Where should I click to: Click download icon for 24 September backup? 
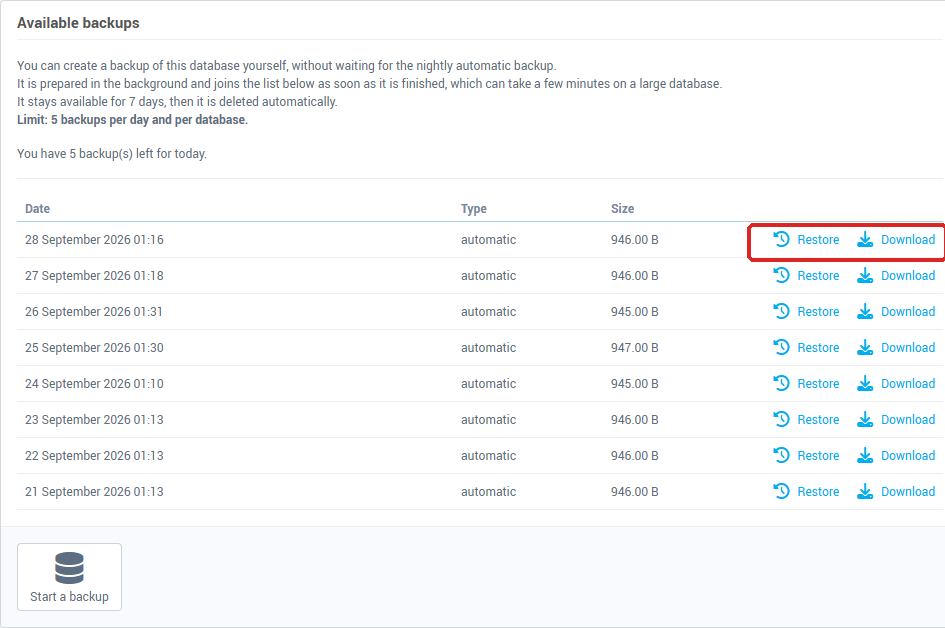(x=865, y=383)
